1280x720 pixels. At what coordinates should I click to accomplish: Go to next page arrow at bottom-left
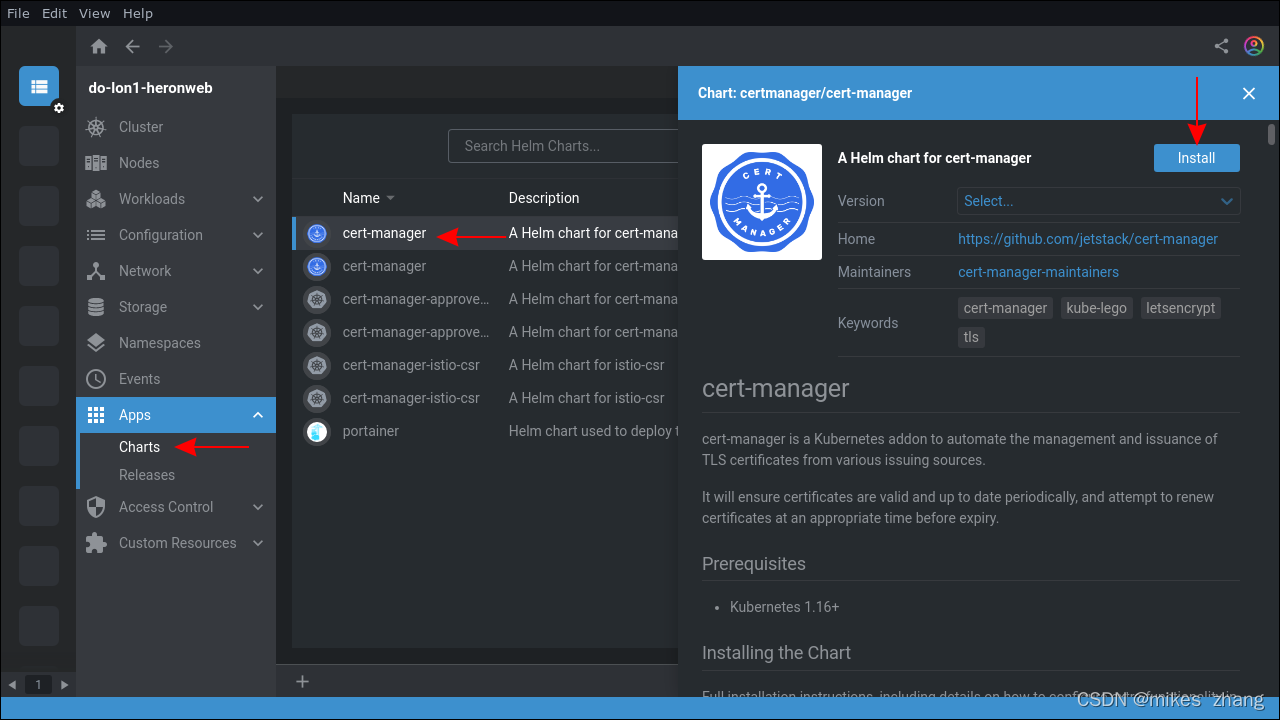coord(64,685)
